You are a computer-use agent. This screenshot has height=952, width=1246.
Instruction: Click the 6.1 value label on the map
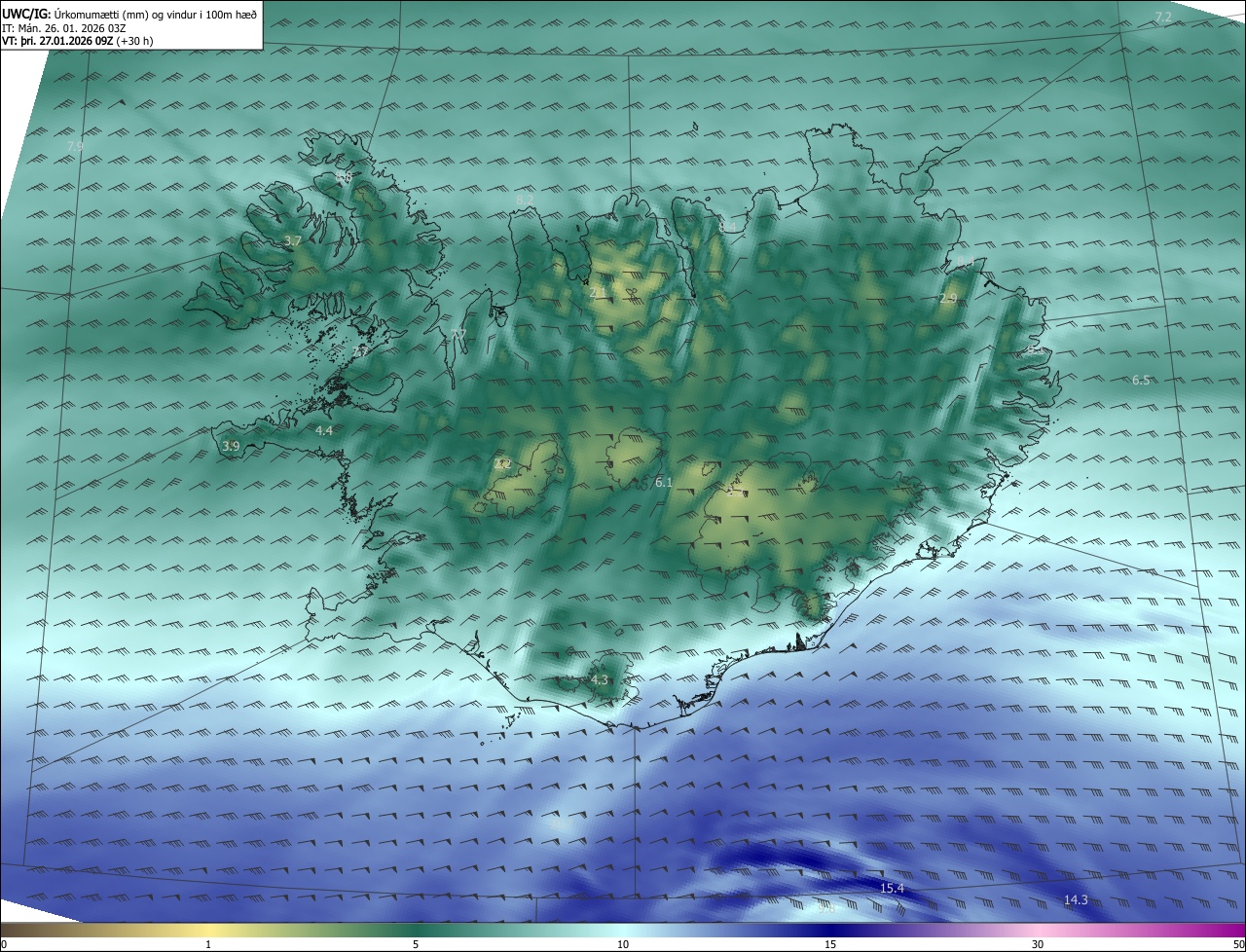click(x=664, y=483)
